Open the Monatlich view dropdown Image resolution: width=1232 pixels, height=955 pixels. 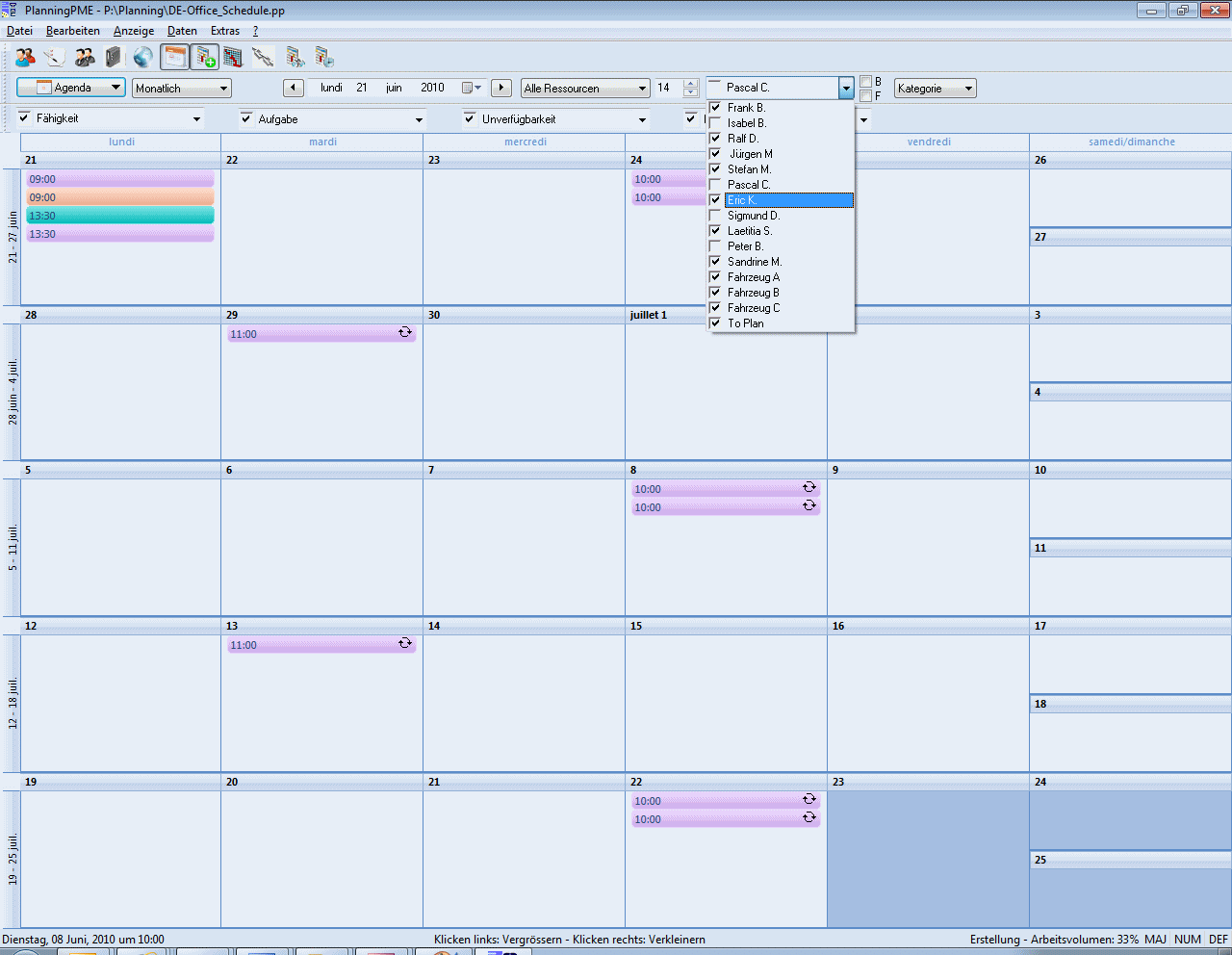point(182,89)
